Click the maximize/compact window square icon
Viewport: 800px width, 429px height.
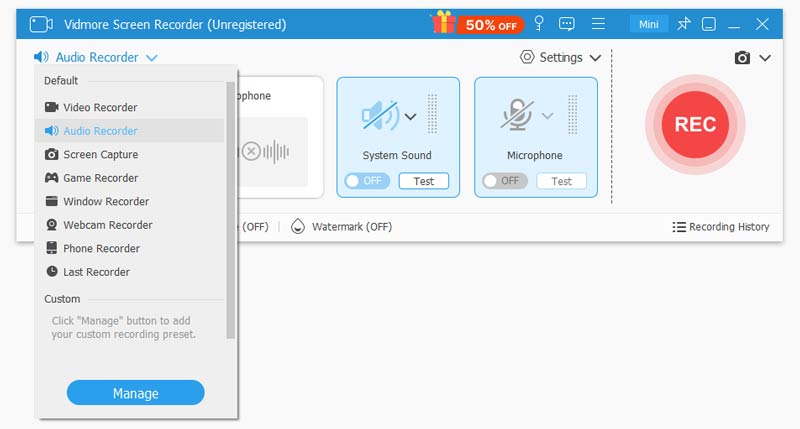pyautogui.click(x=709, y=24)
